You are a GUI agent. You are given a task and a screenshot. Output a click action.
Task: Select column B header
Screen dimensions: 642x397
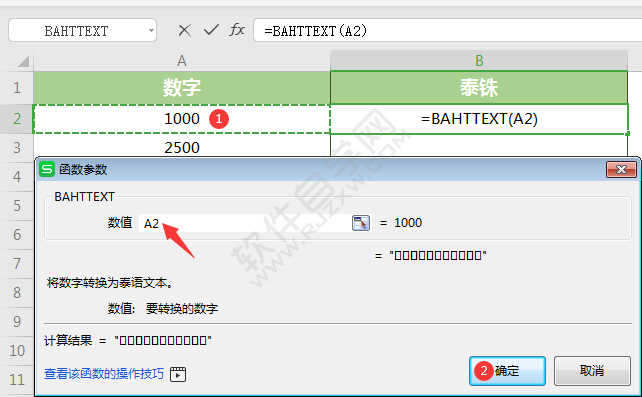(479, 61)
